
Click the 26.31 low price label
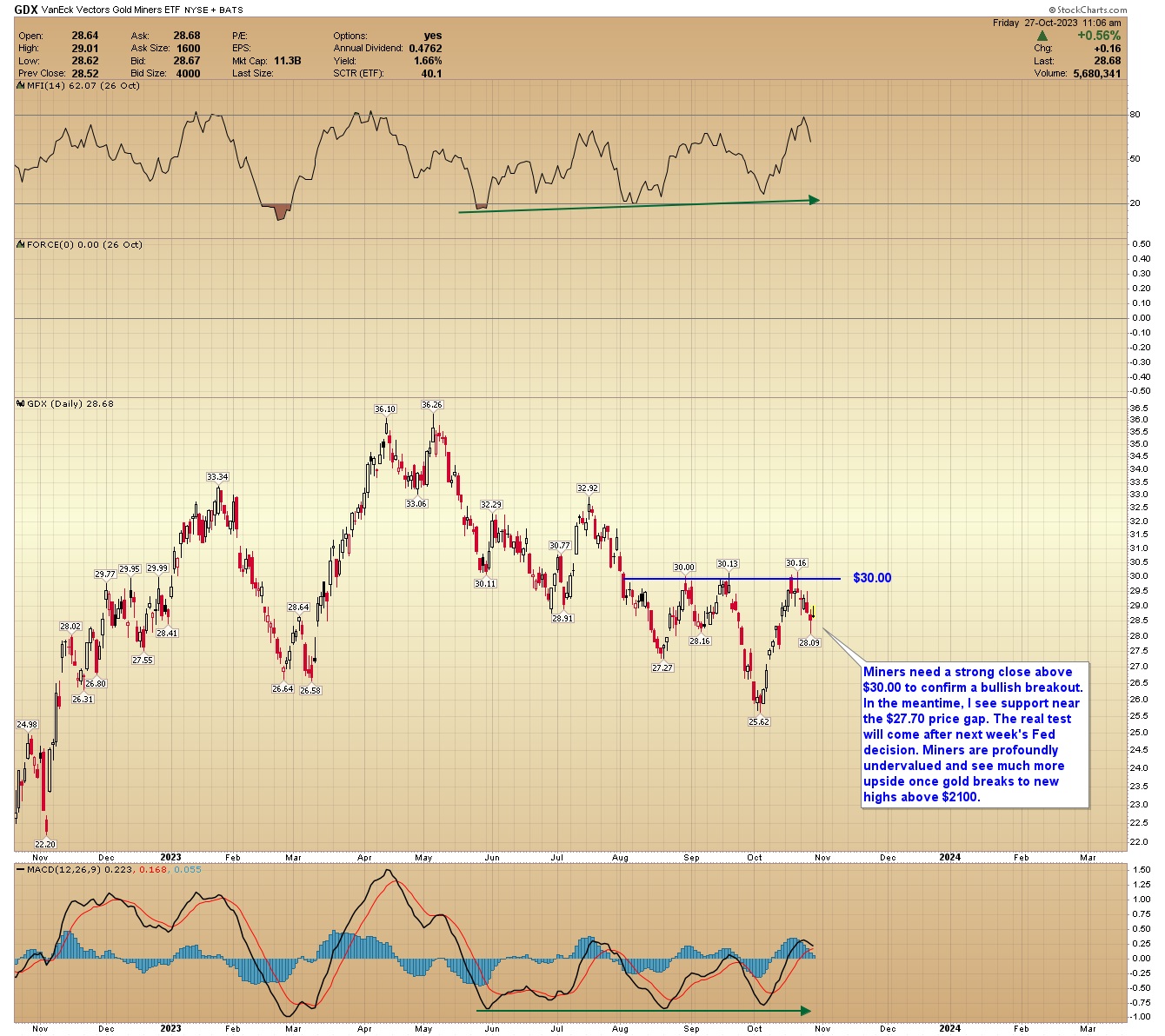(83, 700)
